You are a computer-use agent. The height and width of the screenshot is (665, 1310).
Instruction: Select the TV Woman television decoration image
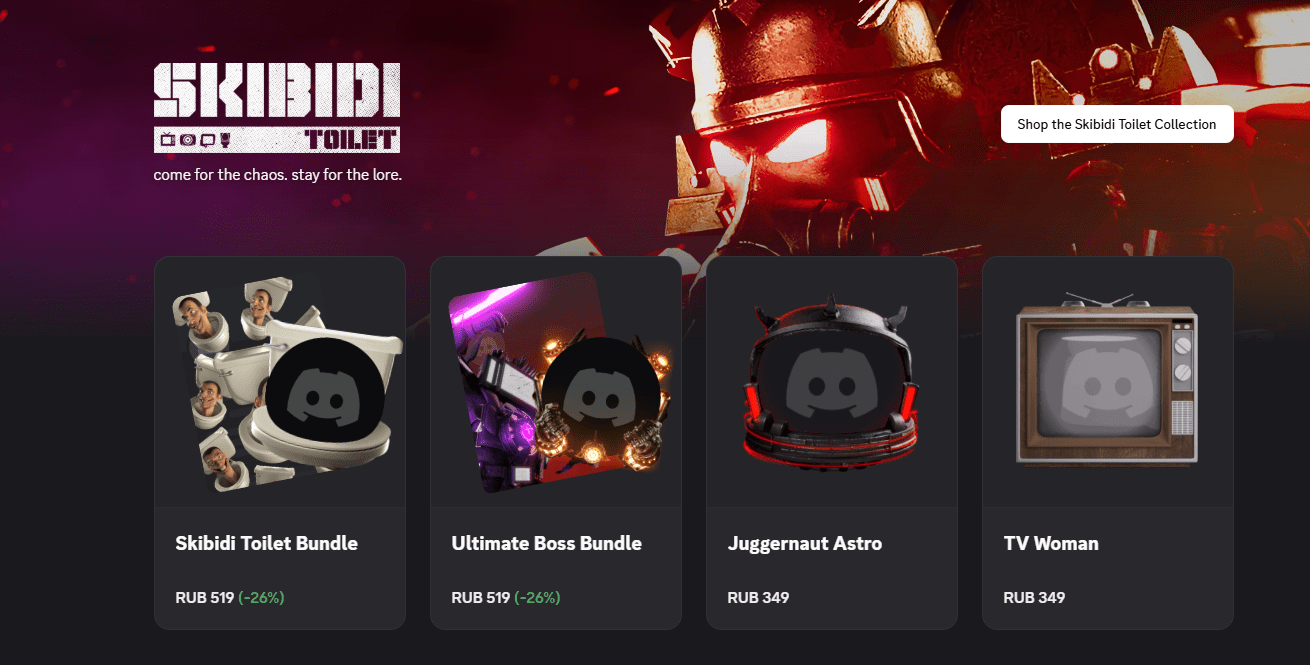pos(1107,380)
